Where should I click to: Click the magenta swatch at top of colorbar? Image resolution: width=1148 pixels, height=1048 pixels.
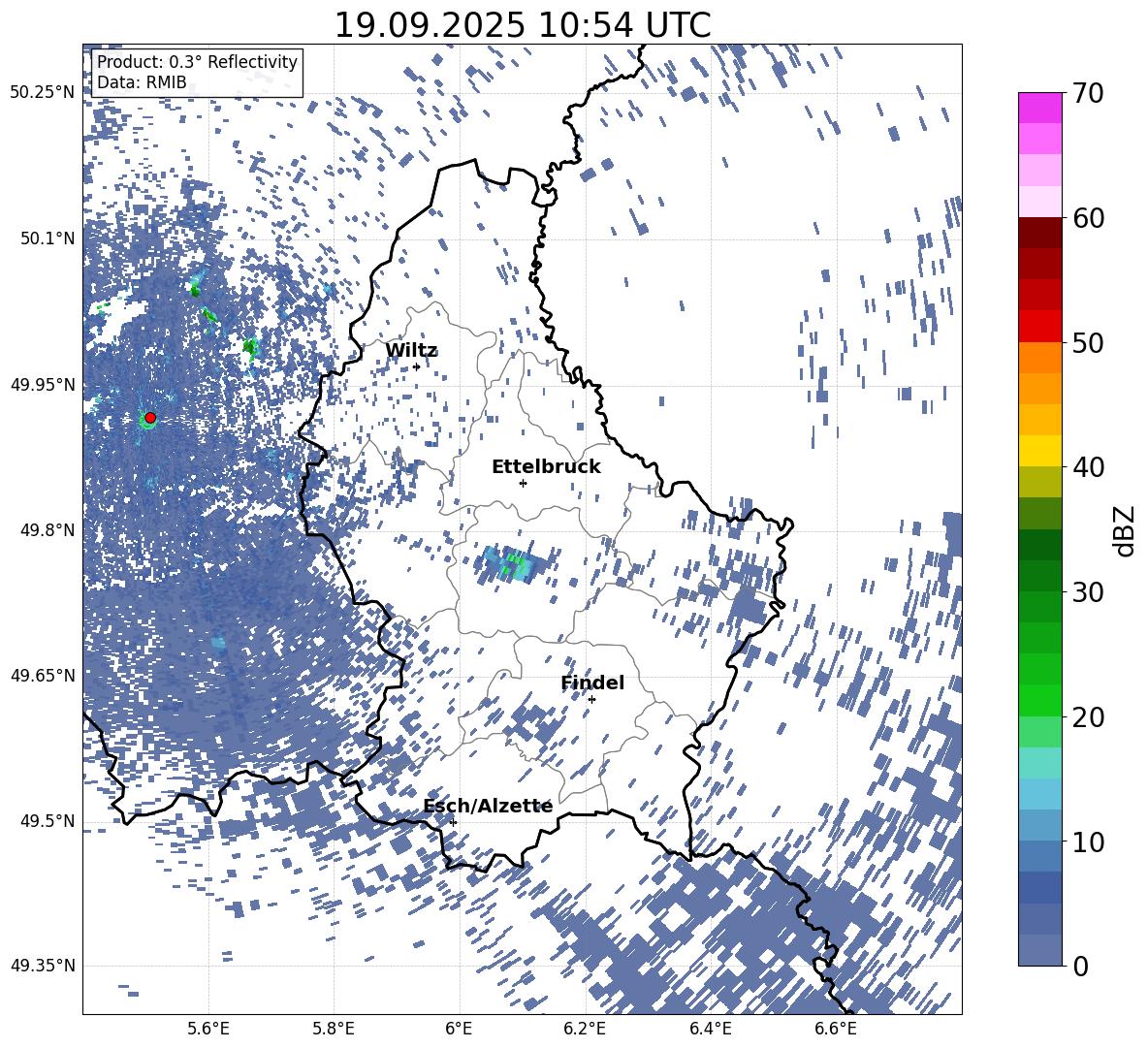[1039, 108]
